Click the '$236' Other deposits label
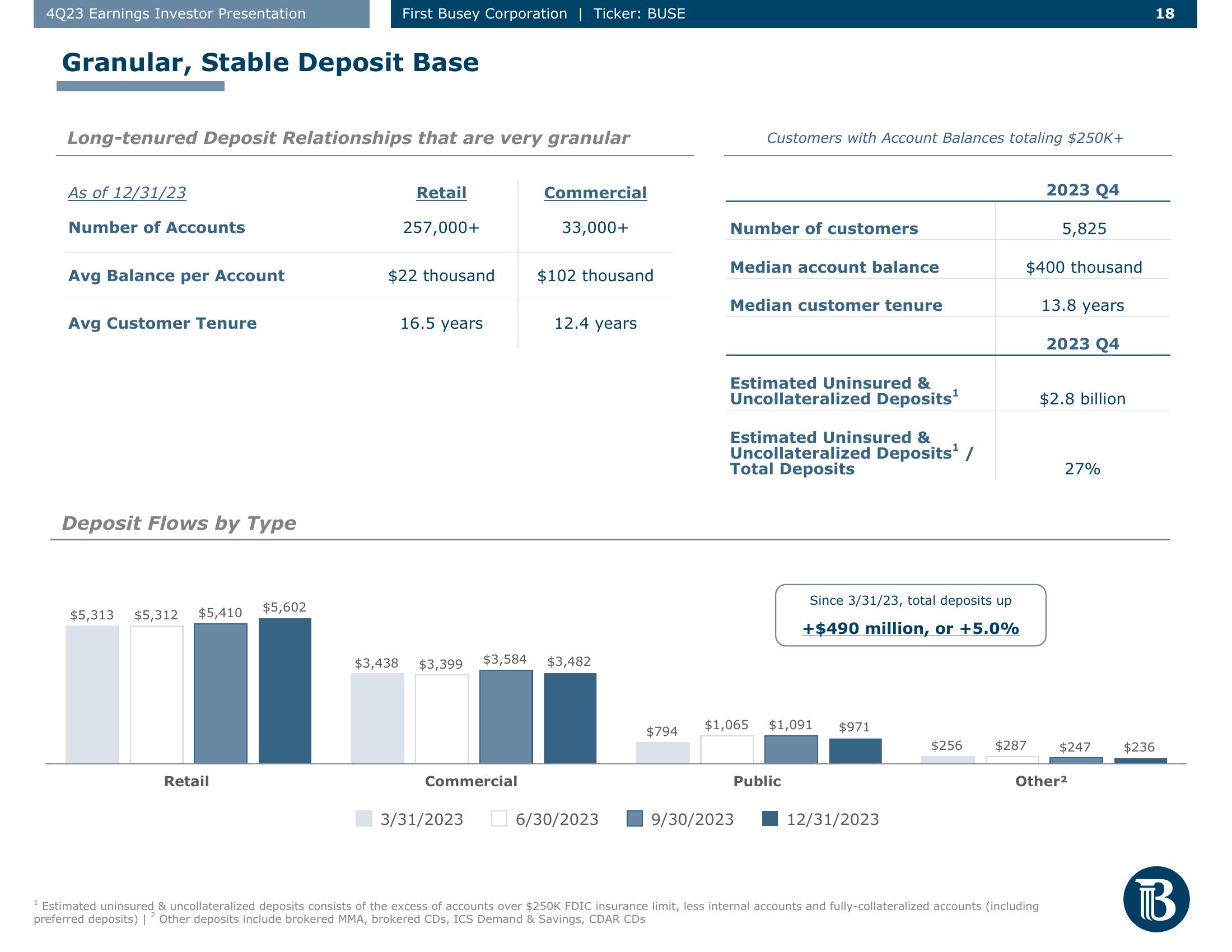Image resolution: width=1232 pixels, height=952 pixels. coord(1139,747)
